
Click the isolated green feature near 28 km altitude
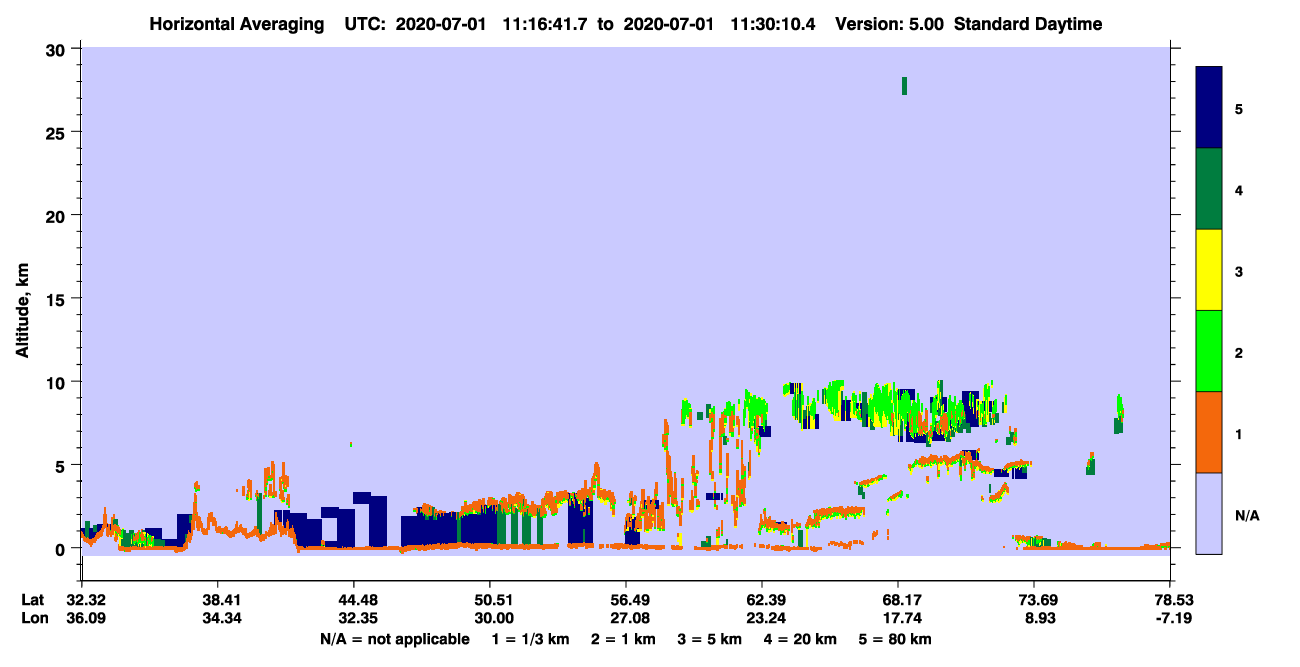(904, 86)
